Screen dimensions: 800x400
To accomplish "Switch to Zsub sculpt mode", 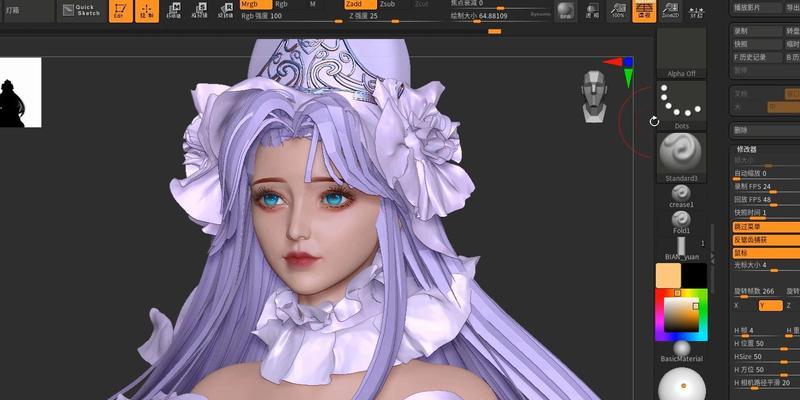I will (387, 4).
